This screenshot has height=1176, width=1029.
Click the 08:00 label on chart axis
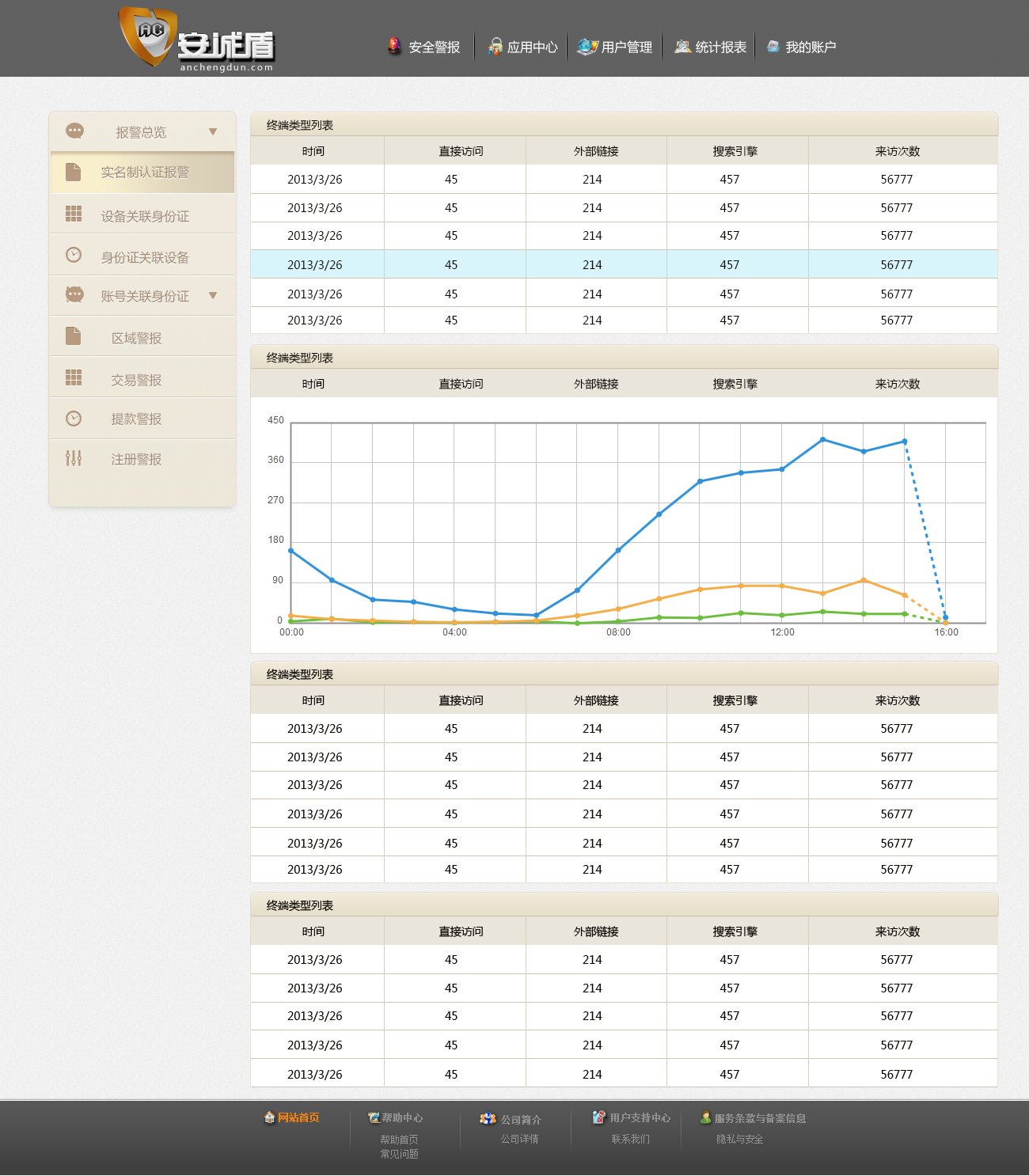click(x=618, y=632)
